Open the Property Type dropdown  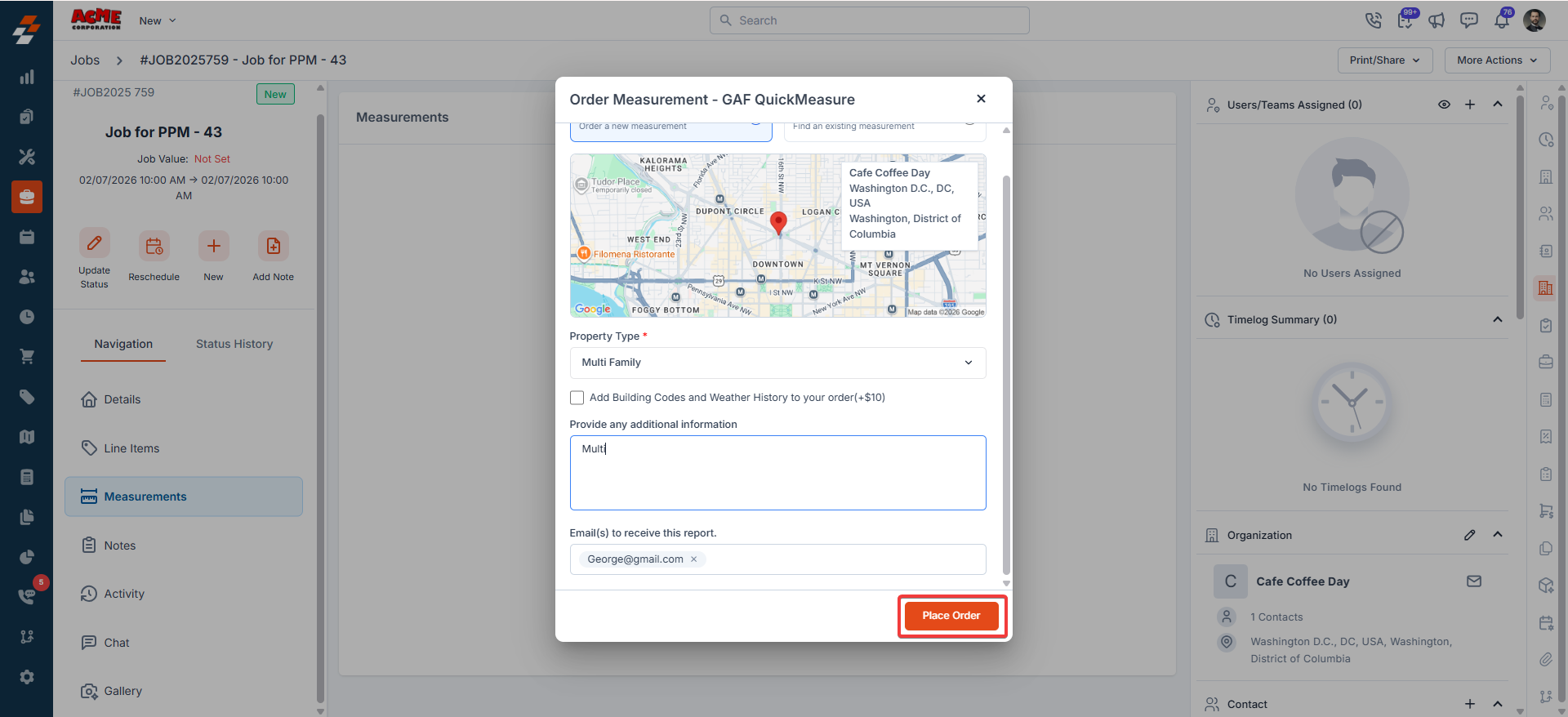(777, 363)
